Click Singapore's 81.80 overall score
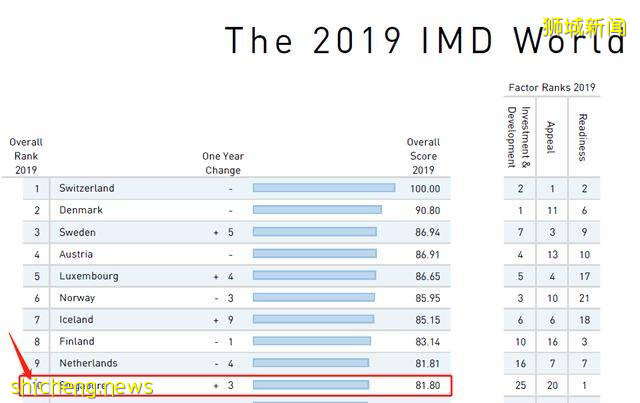The width and height of the screenshot is (640, 403). (424, 385)
